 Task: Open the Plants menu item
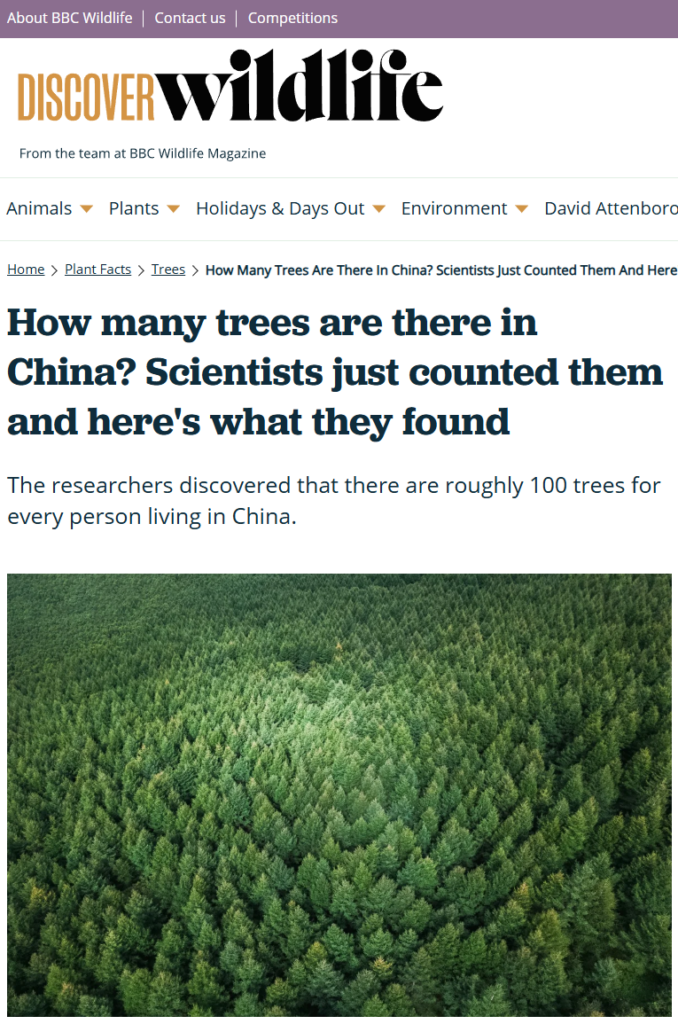134,208
